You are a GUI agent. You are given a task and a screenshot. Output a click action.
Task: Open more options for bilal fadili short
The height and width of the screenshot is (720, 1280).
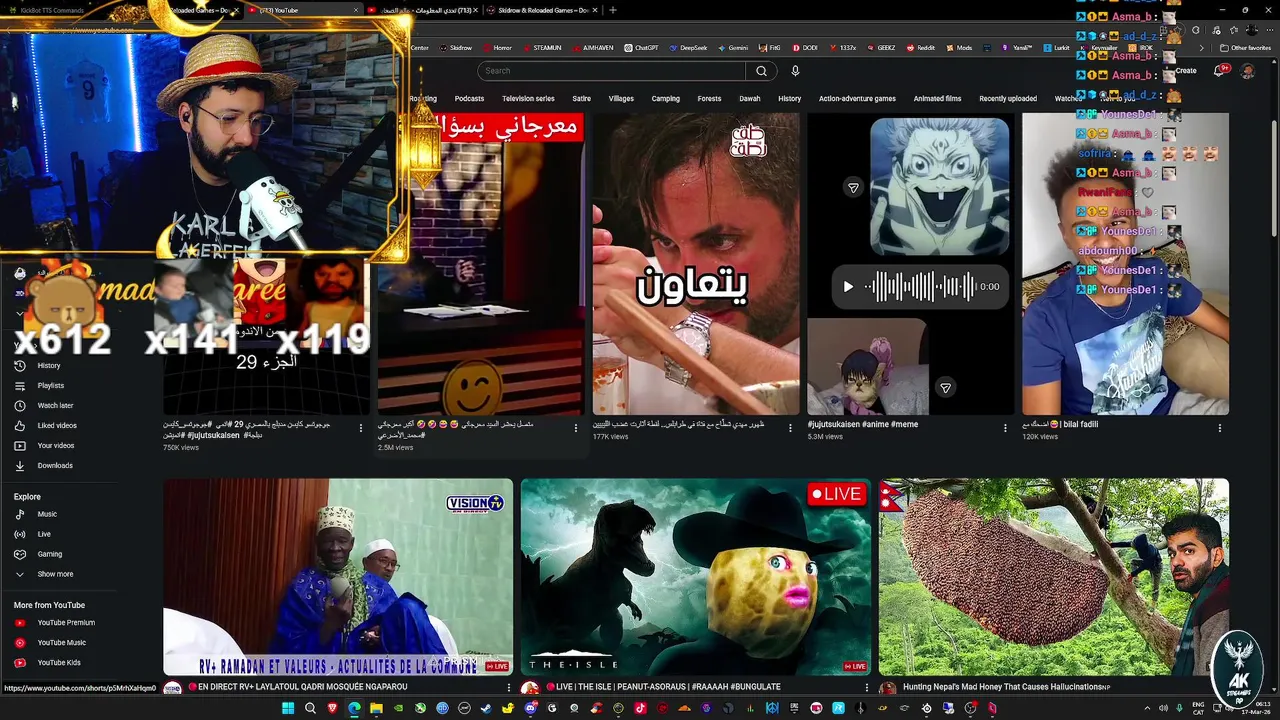[x=1219, y=428]
